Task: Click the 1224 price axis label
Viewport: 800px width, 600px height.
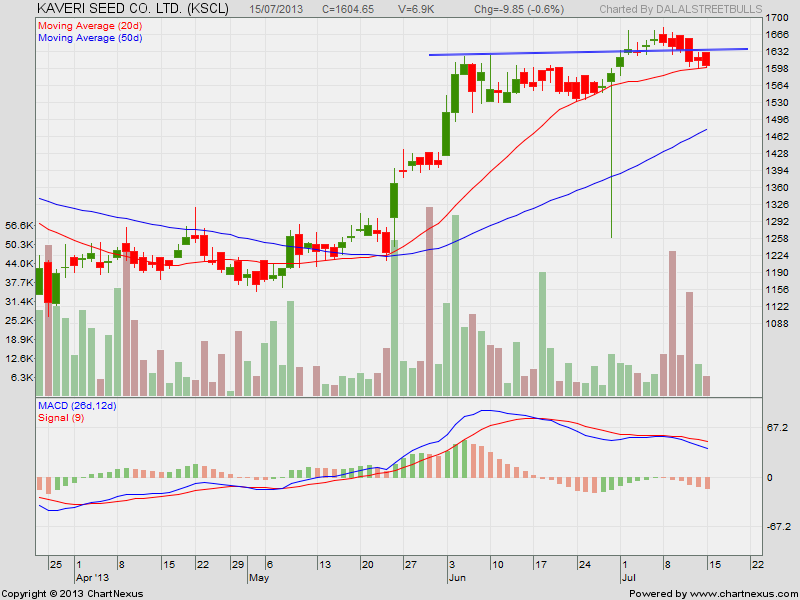Action: coord(777,255)
